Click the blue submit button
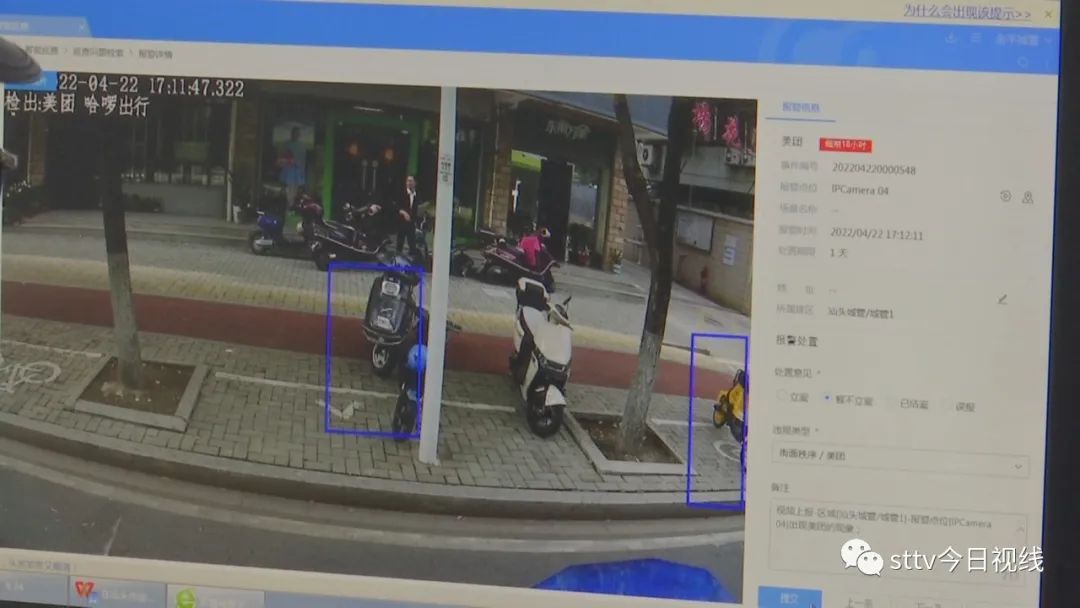 click(x=789, y=597)
